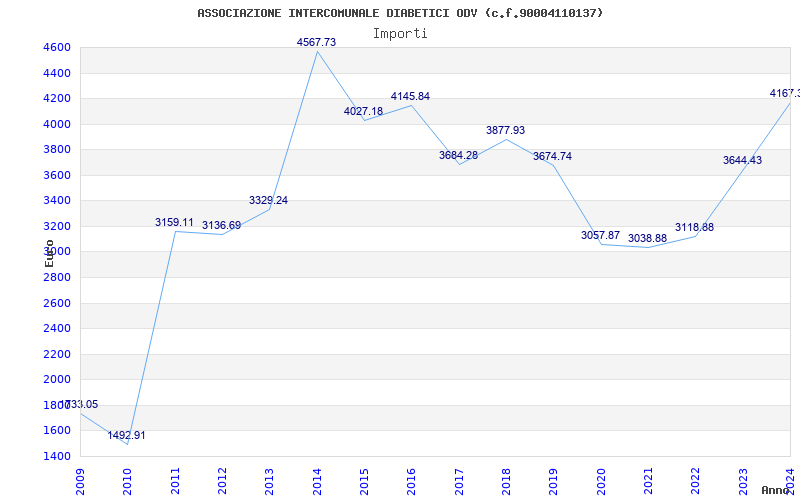Click the 2011 x-axis year label
Image resolution: width=800 pixels, height=500 pixels.
pyautogui.click(x=175, y=482)
